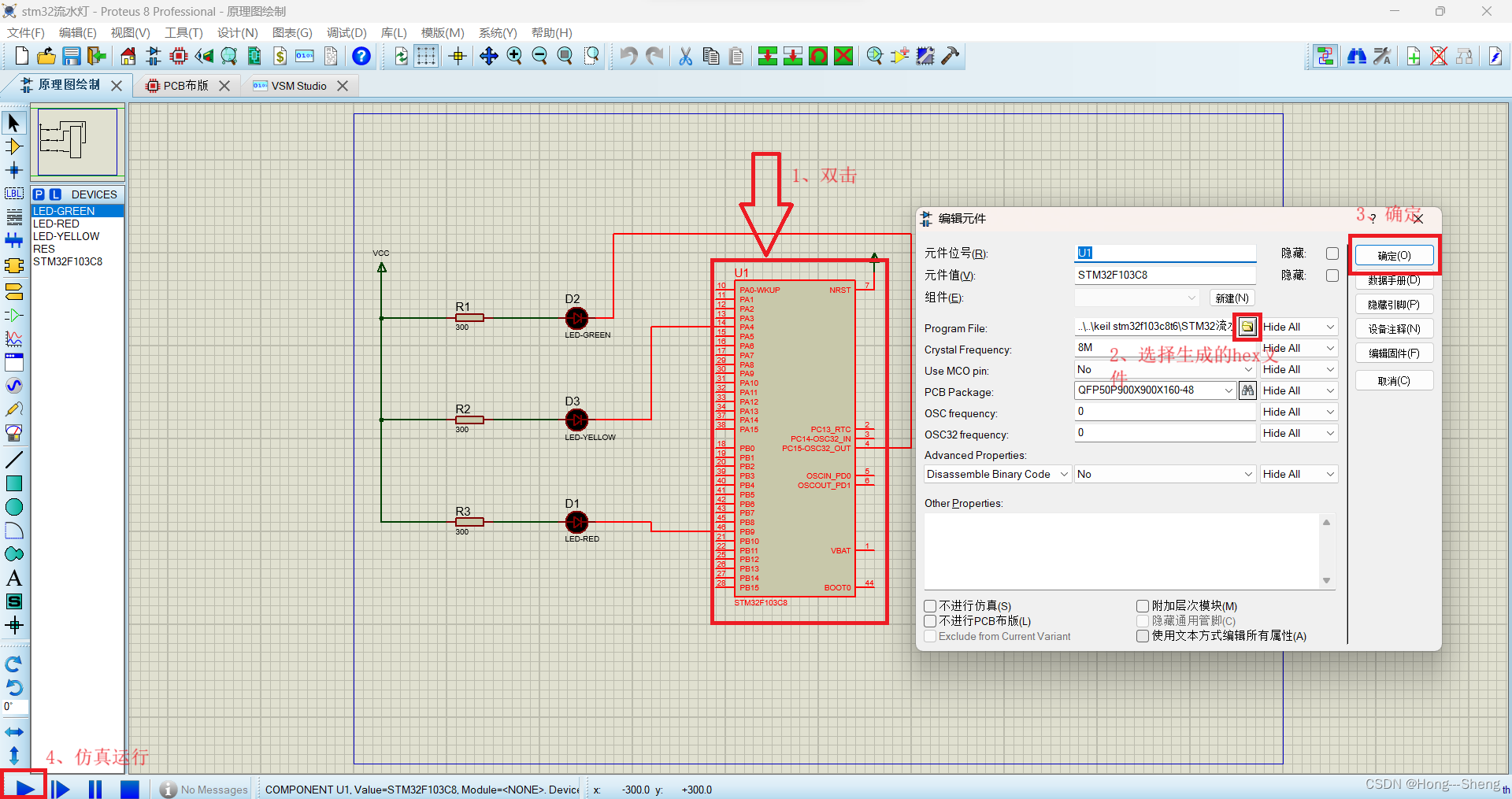
Task: Open Hide All dropdown for OSC32 frequency
Action: (1299, 433)
